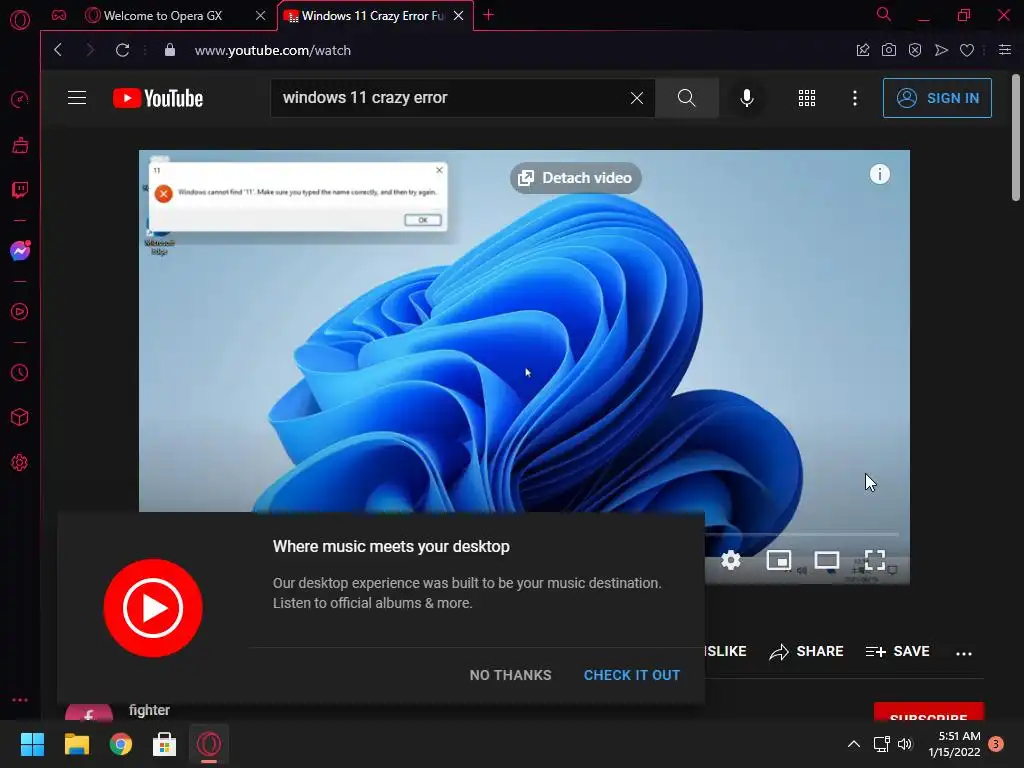Reload the YouTube page
This screenshot has height=768, width=1024.
click(122, 50)
